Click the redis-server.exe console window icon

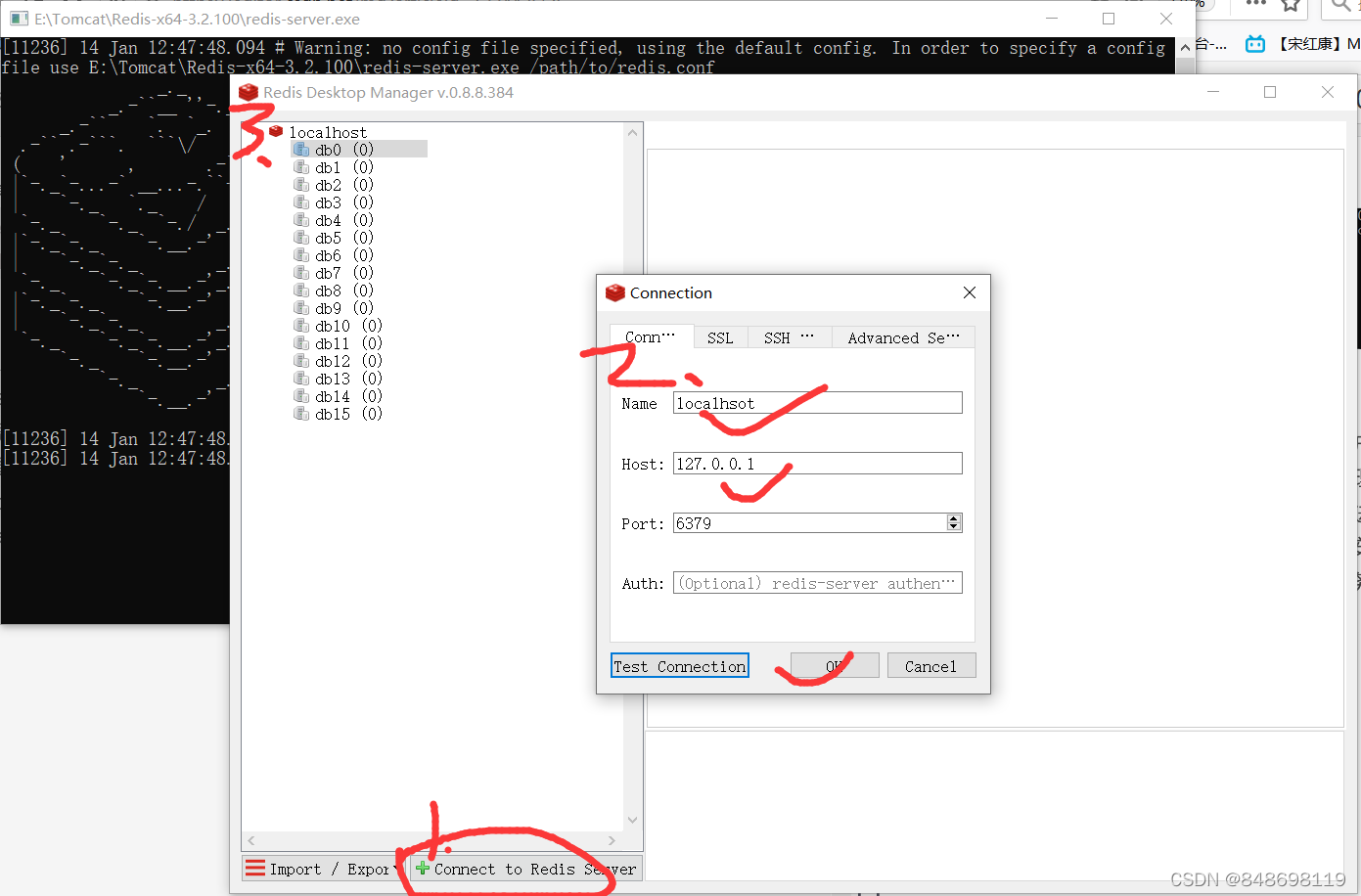[19, 19]
